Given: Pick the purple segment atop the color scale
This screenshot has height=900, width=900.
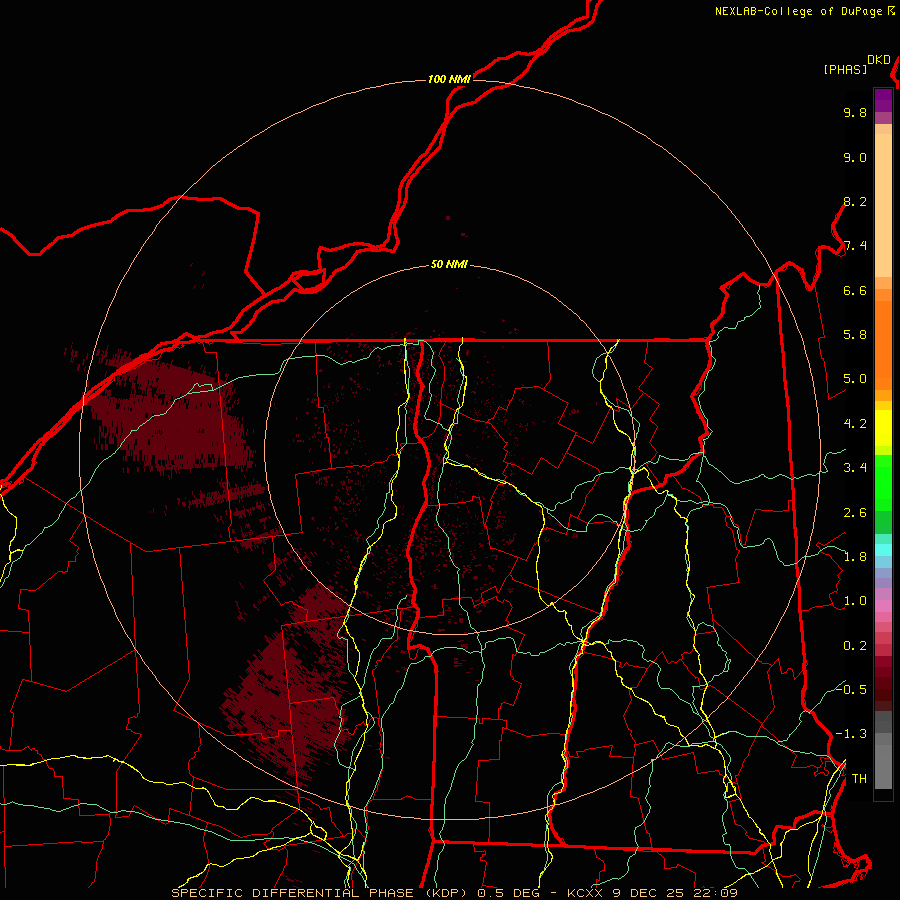Looking at the screenshot, I should tap(883, 100).
